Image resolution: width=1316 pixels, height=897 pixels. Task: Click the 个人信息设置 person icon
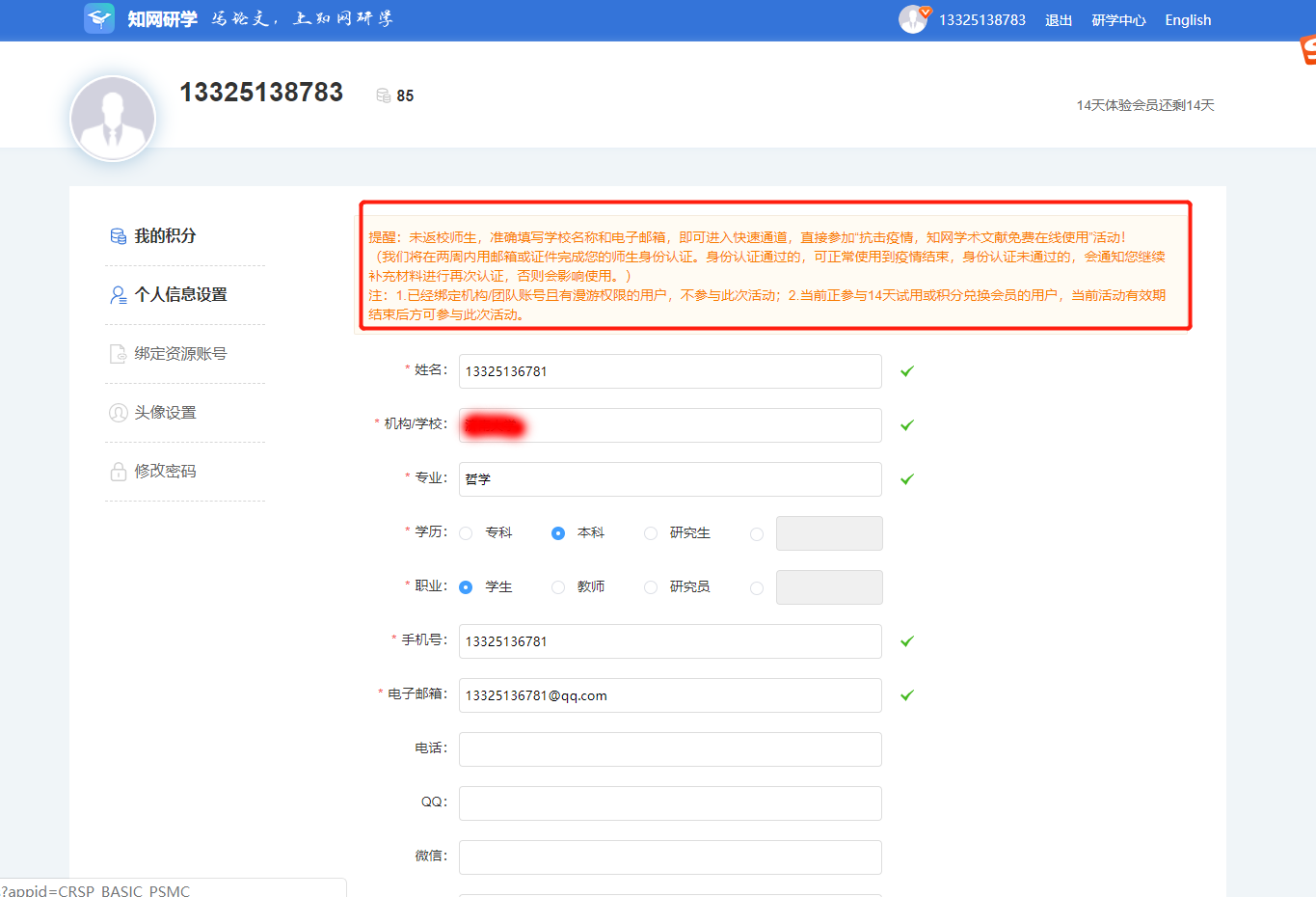tap(118, 295)
